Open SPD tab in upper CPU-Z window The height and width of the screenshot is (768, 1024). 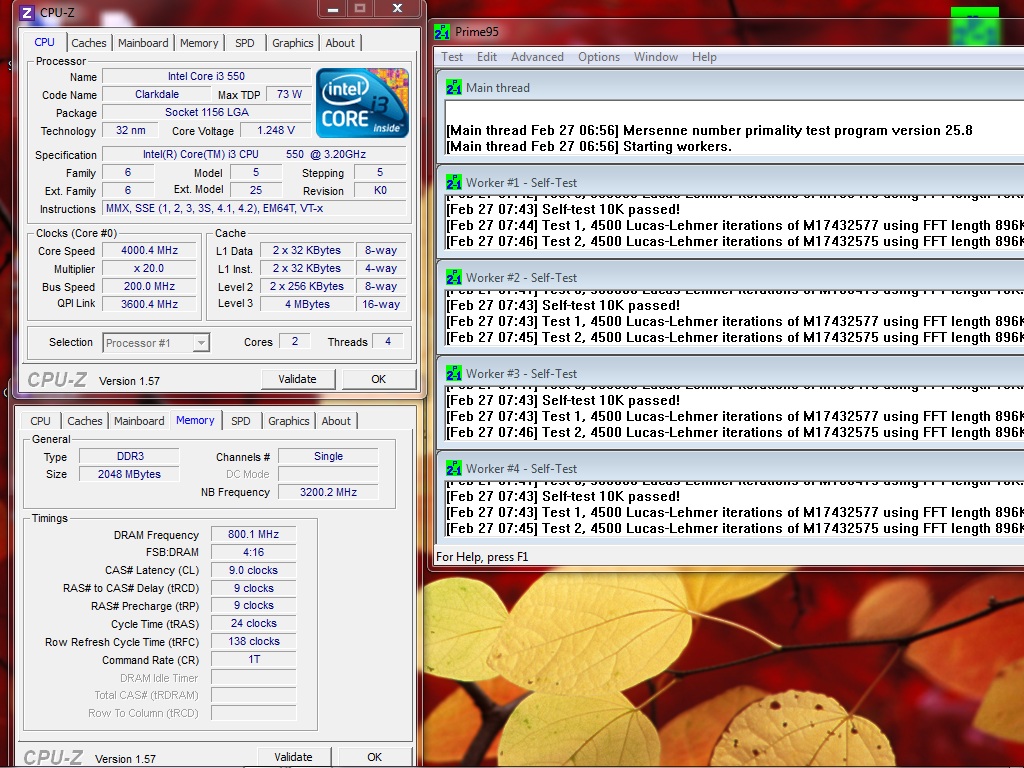click(245, 43)
